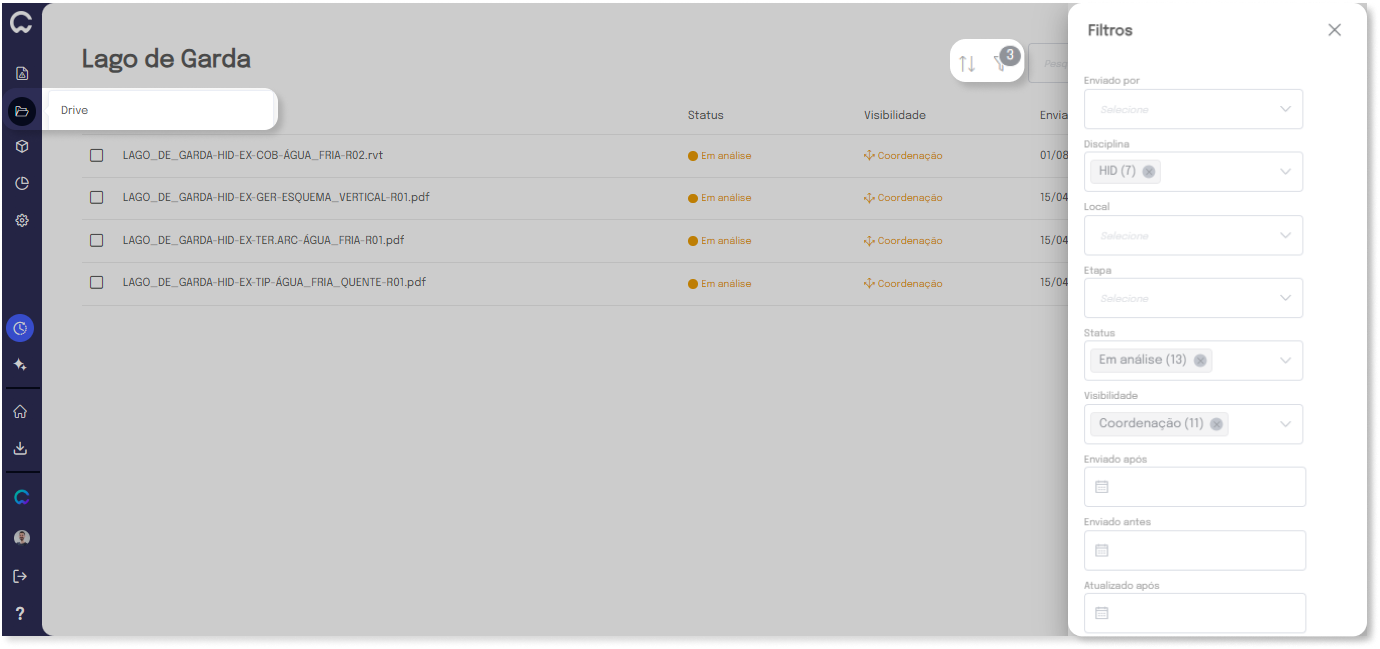
Task: Click the download icon in sidebar
Action: point(20,449)
